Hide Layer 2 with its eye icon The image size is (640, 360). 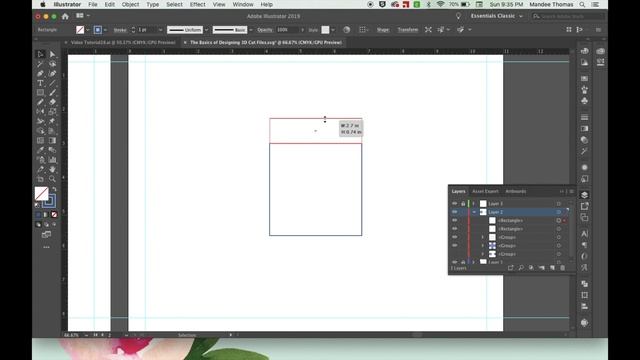454,212
